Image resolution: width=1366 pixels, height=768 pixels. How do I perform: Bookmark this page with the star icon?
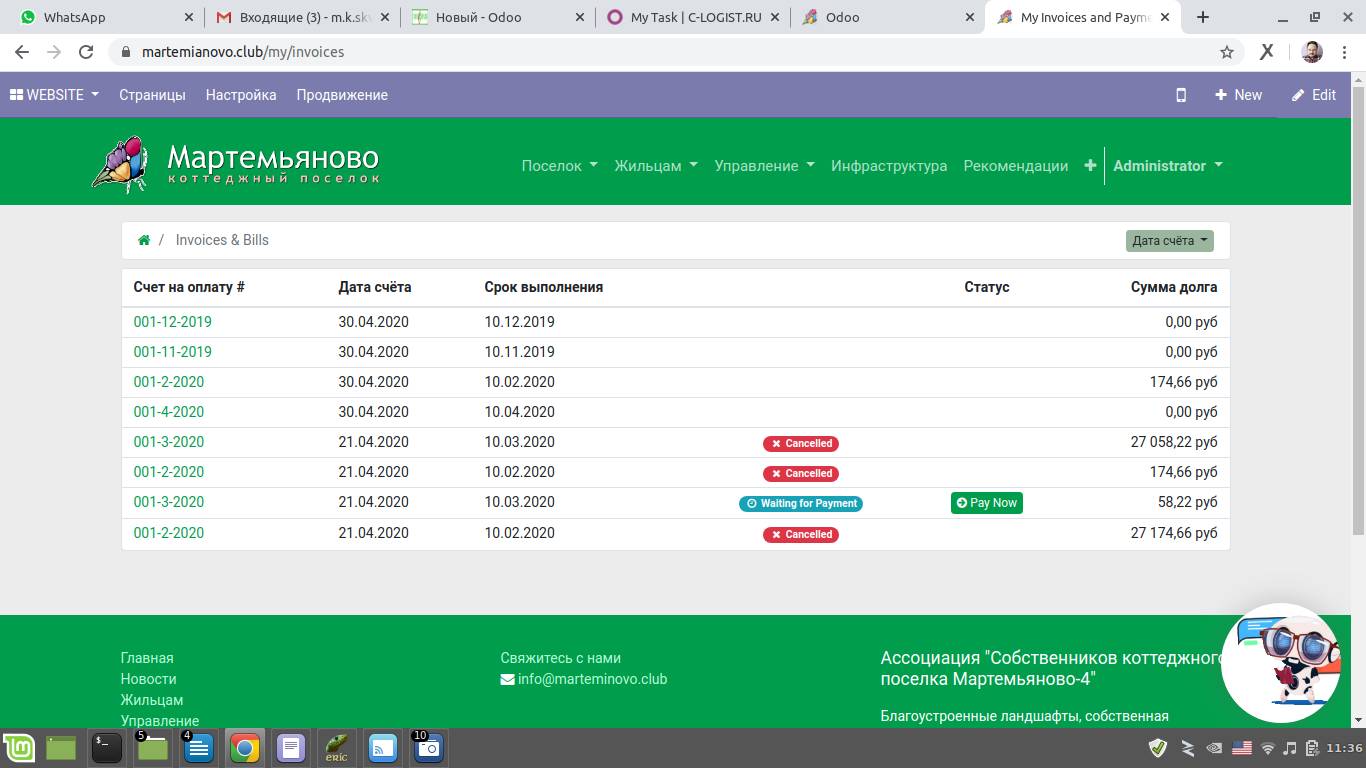(x=1227, y=52)
